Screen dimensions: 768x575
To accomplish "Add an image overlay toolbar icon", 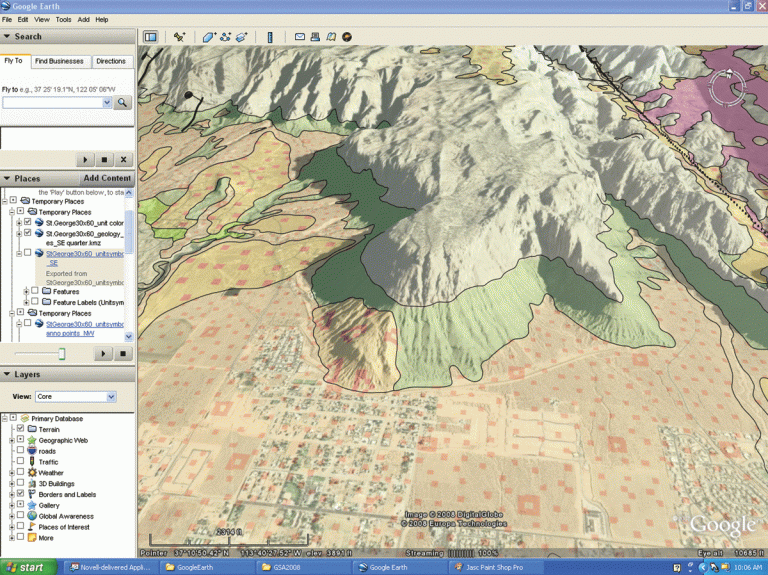I will pyautogui.click(x=241, y=37).
